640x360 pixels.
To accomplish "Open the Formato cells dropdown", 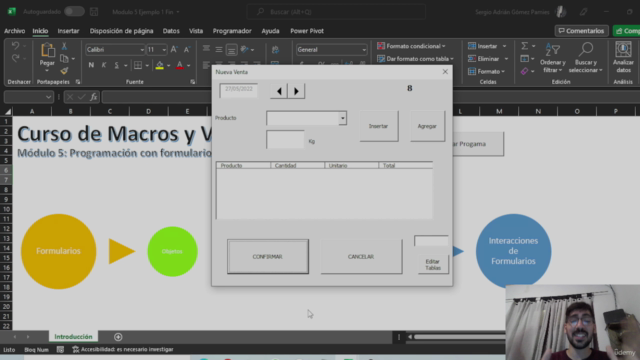I will pyautogui.click(x=503, y=71).
